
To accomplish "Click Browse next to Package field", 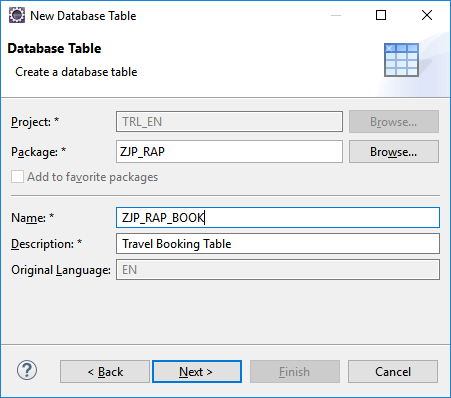I will pyautogui.click(x=394, y=152).
